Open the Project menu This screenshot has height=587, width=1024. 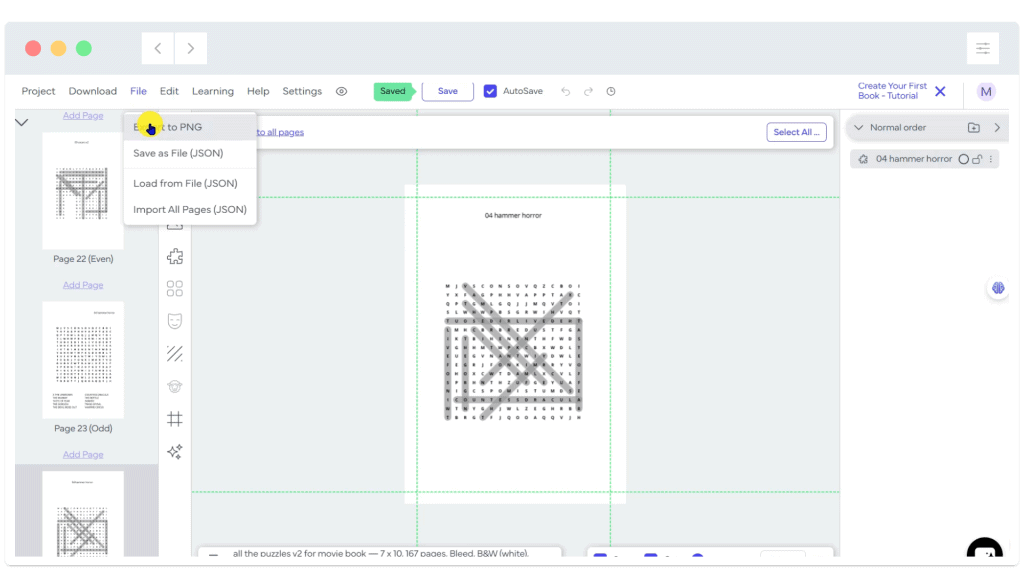coord(39,91)
